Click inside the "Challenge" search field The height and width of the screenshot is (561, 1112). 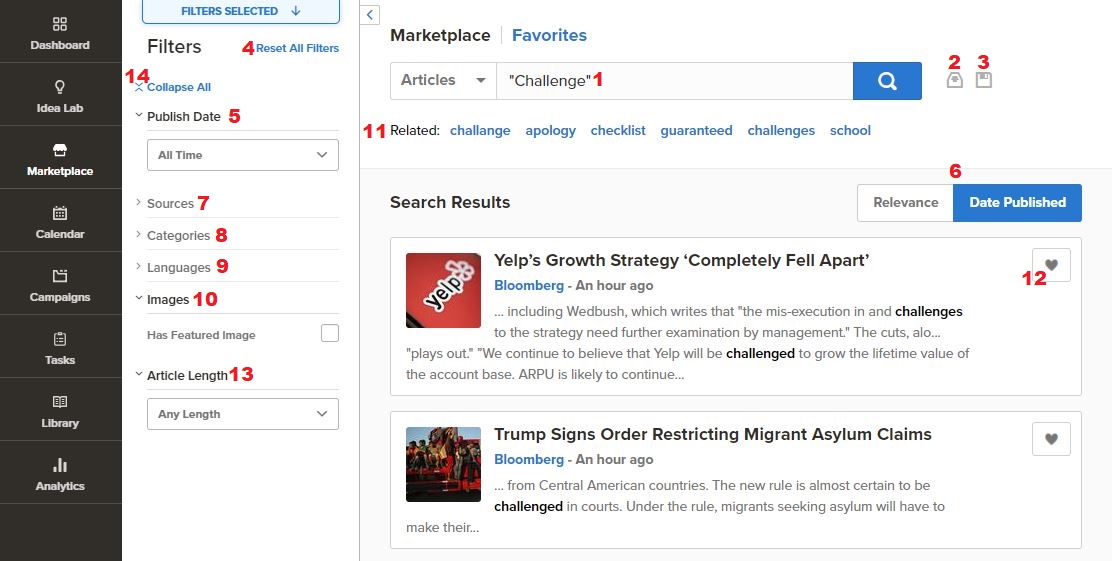674,81
